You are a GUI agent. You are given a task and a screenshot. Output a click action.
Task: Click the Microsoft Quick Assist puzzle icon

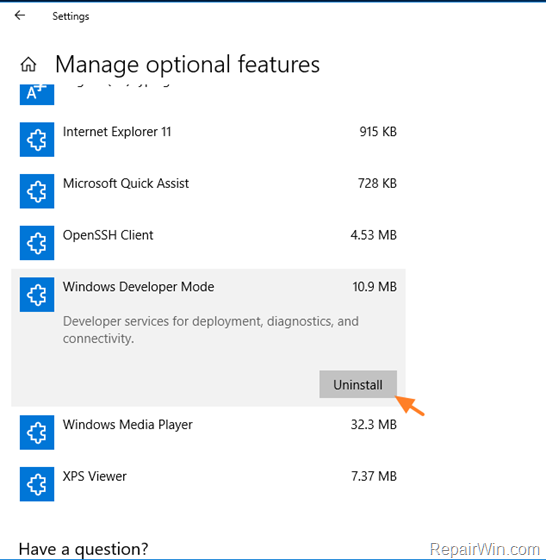(37, 191)
